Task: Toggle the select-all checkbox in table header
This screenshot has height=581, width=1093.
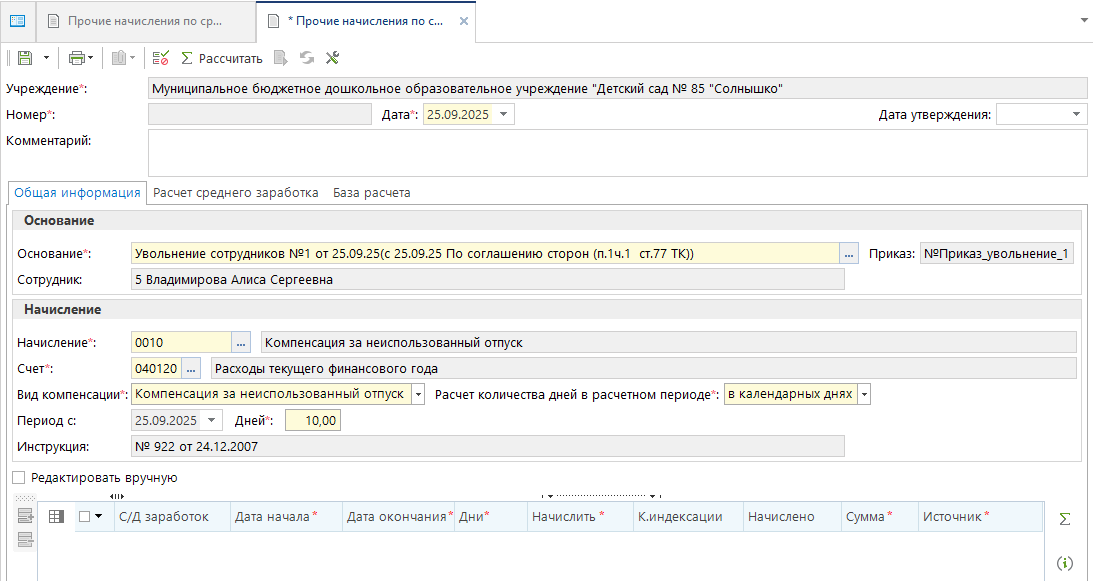Action: coord(84,516)
